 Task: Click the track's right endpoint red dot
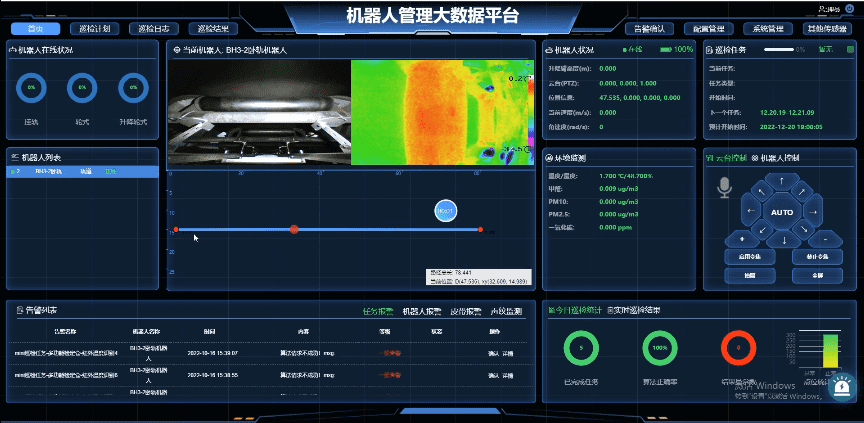[x=480, y=229]
